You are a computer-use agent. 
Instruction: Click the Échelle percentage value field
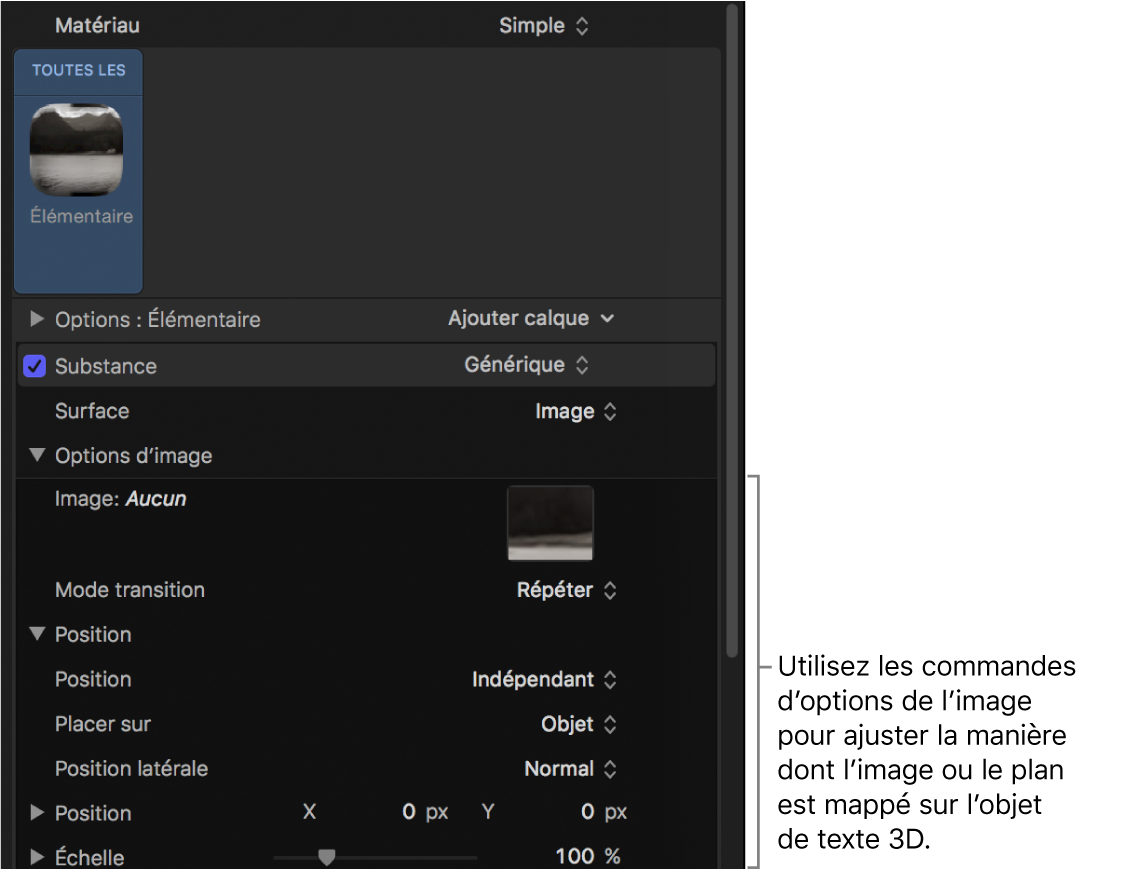point(576,857)
